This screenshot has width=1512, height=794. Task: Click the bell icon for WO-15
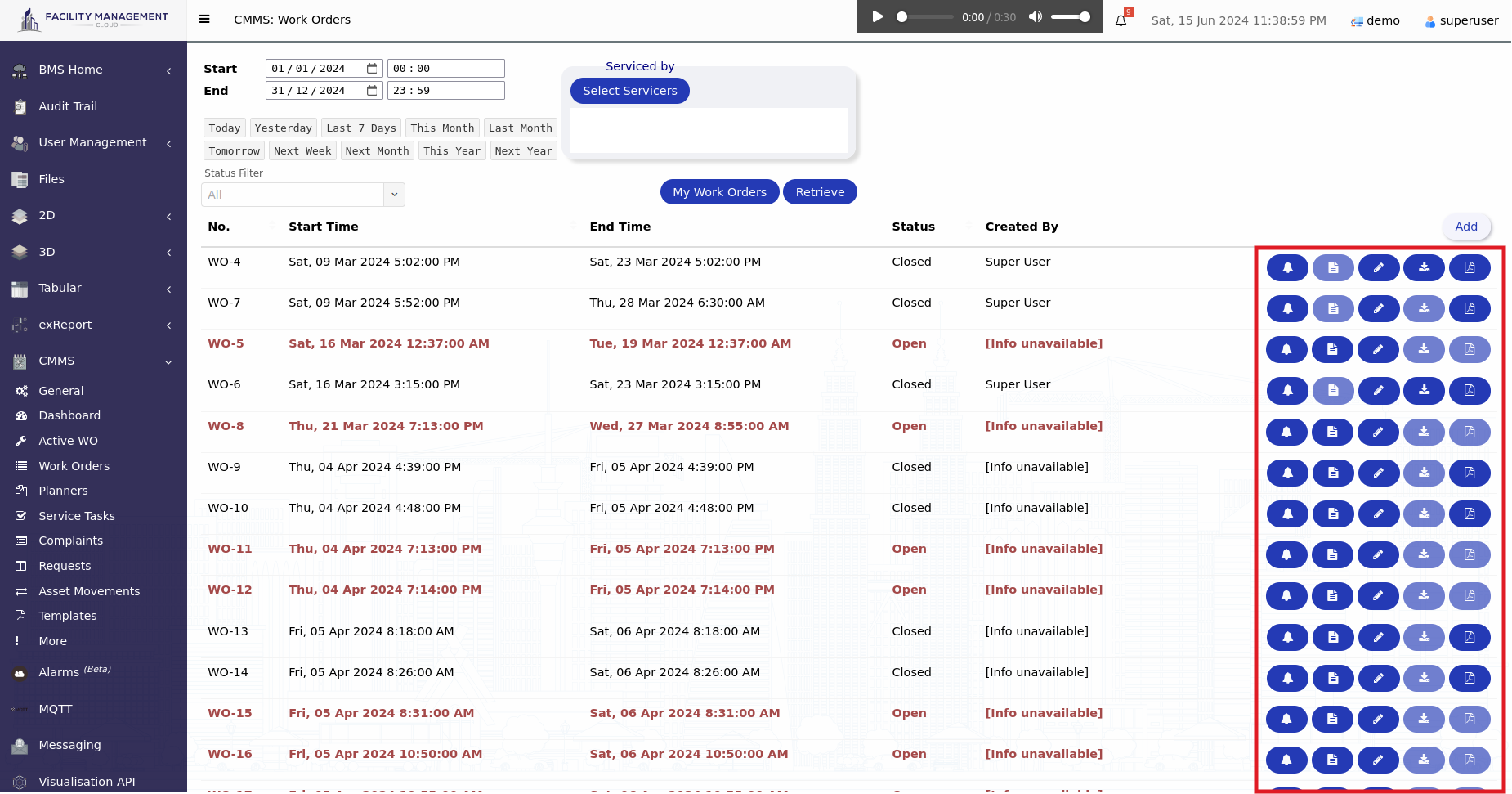tap(1286, 719)
